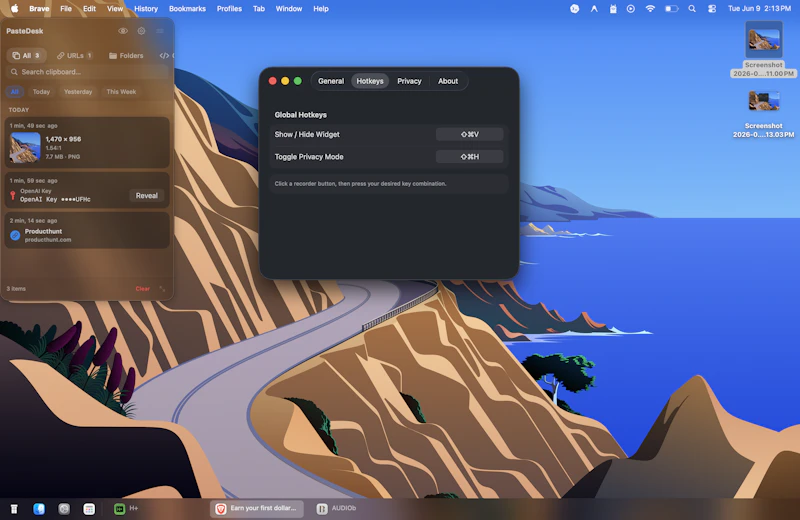Select the "Producthunt" clipboard entry title
The image size is (800, 520).
pos(43,231)
